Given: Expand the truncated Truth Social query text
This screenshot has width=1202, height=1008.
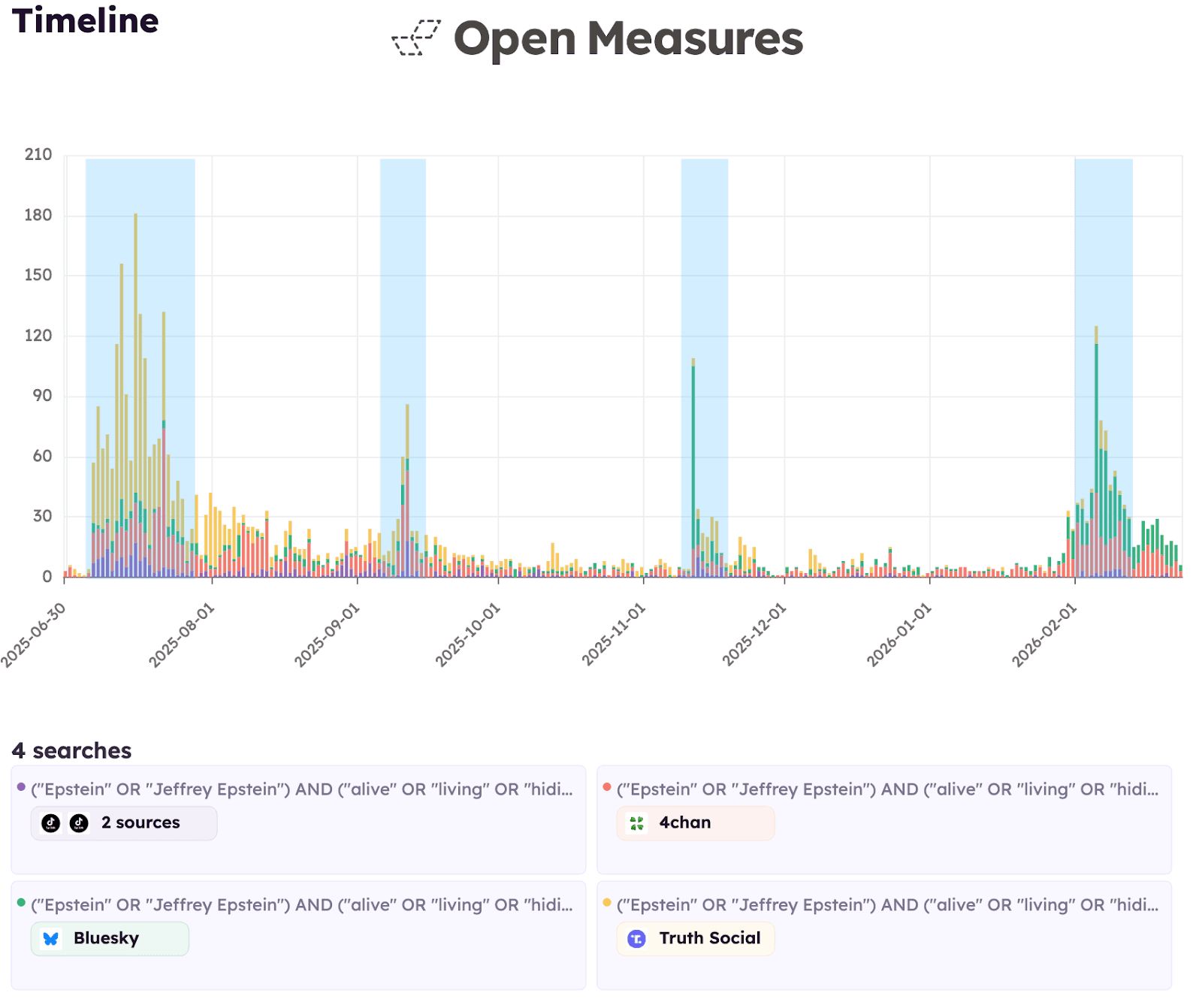Looking at the screenshot, I should [885, 905].
